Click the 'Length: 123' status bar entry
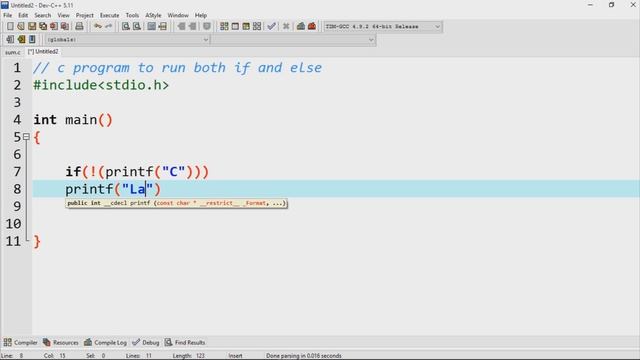 point(188,356)
